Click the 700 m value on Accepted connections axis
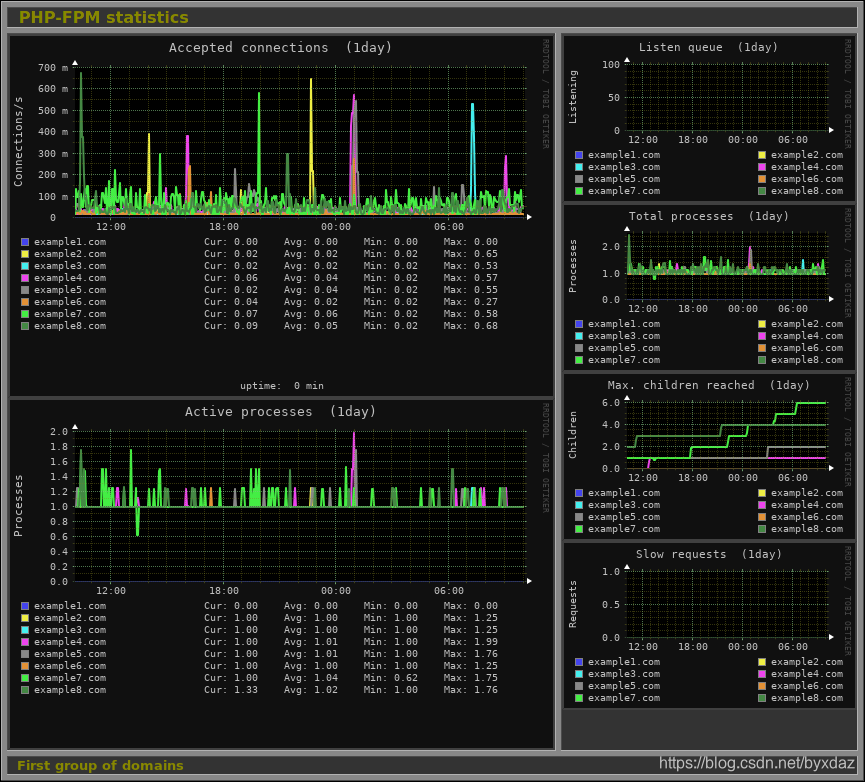Screen dimensions: 865x782 (x=53, y=68)
